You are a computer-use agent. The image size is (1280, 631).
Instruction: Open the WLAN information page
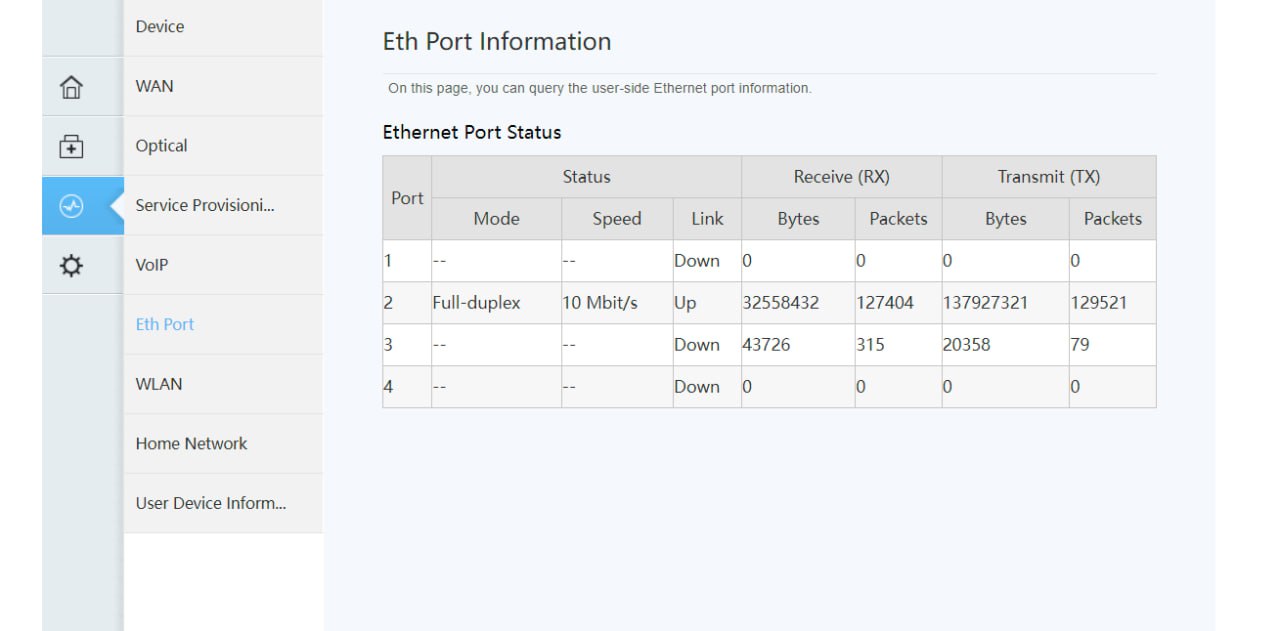(159, 384)
